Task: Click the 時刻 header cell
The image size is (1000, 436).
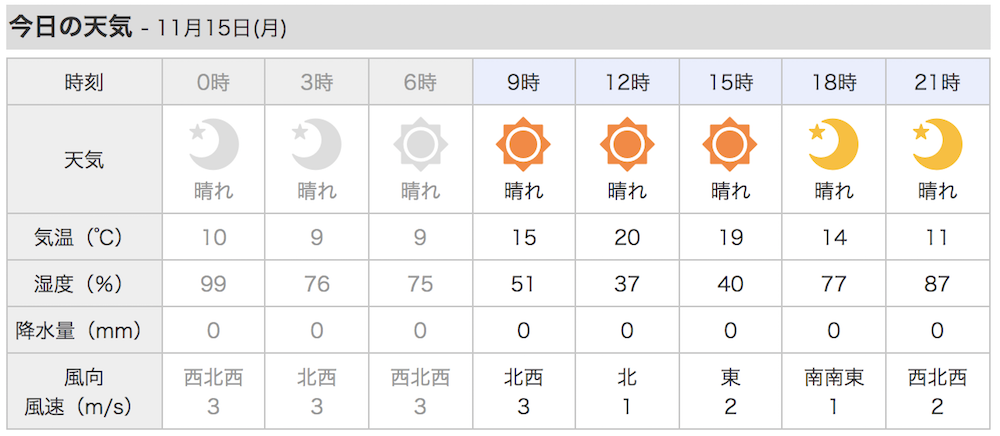Action: pyautogui.click(x=84, y=82)
